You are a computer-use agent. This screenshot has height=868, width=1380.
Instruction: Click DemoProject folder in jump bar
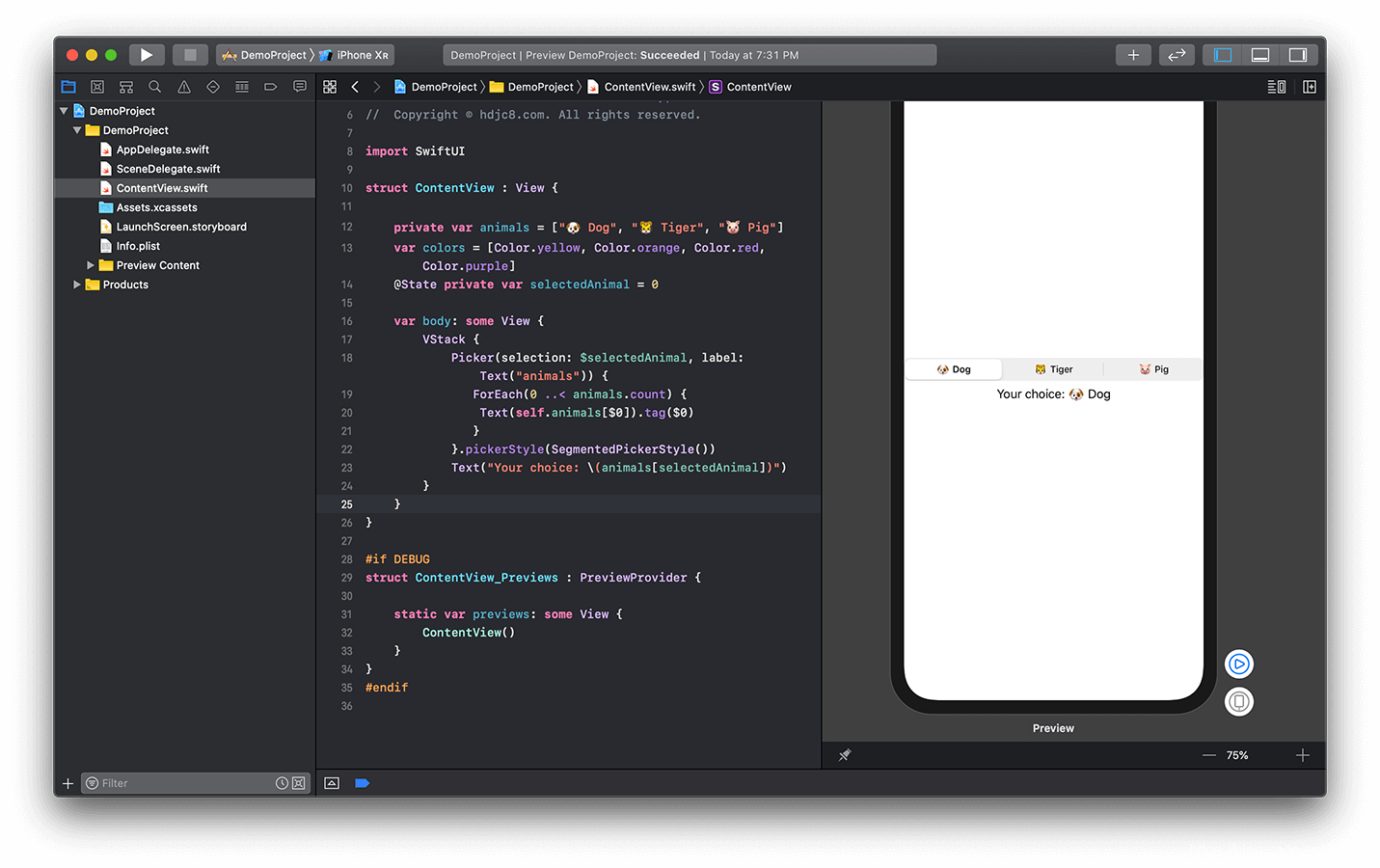coord(531,87)
